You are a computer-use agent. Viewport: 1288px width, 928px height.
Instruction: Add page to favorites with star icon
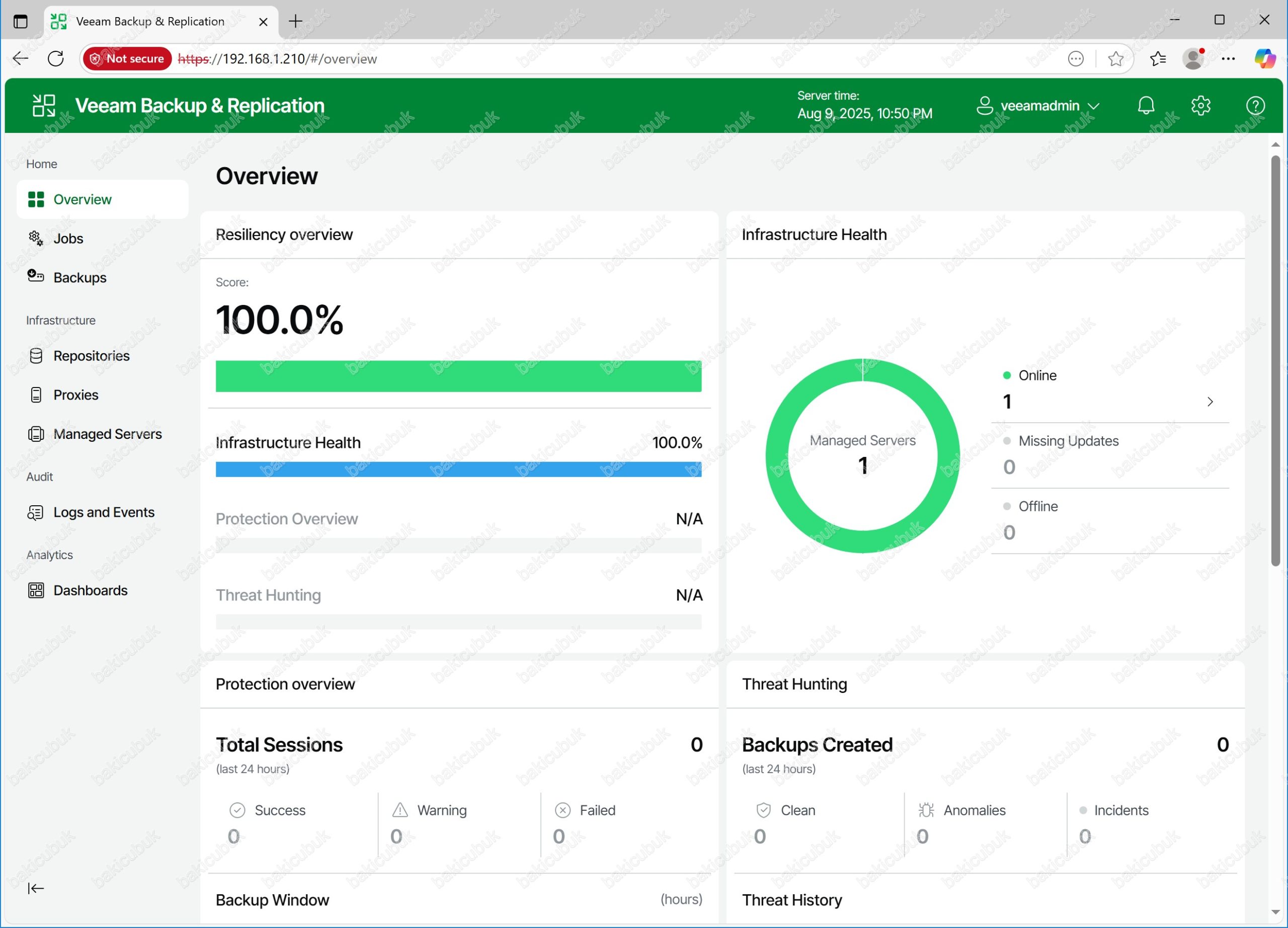(x=1115, y=58)
